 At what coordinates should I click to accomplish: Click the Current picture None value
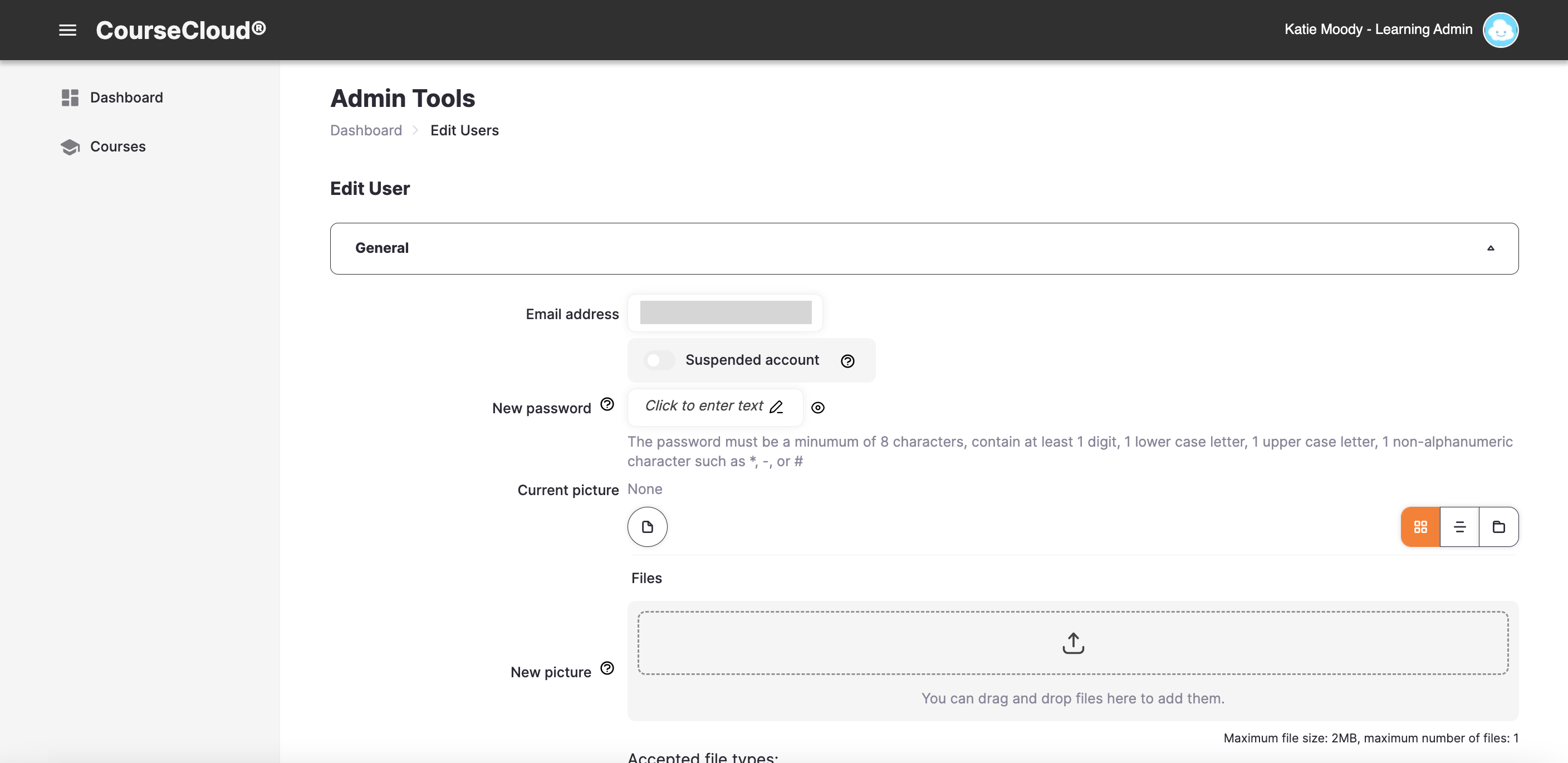tap(645, 489)
